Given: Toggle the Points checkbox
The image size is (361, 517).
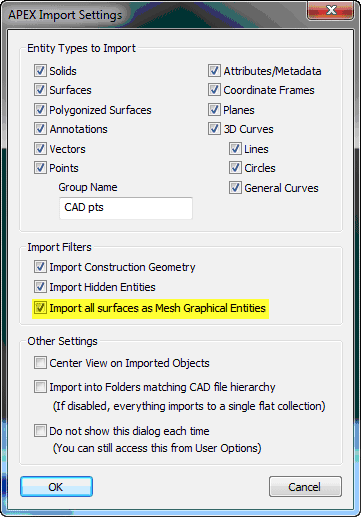Looking at the screenshot, I should coord(40,168).
